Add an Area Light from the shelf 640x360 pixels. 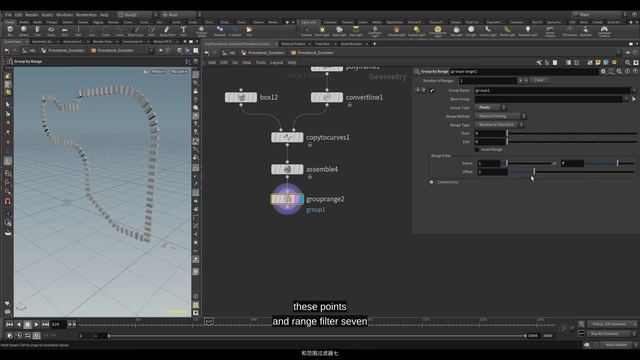click(x=356, y=31)
